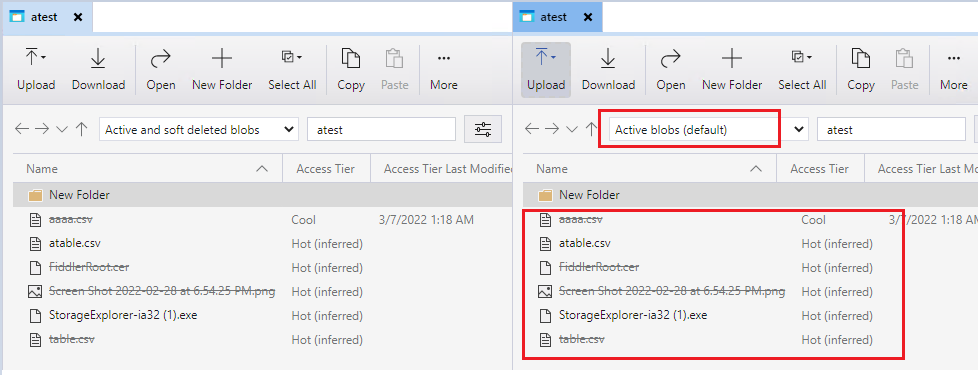Click Open in the left pane toolbar

[160, 70]
